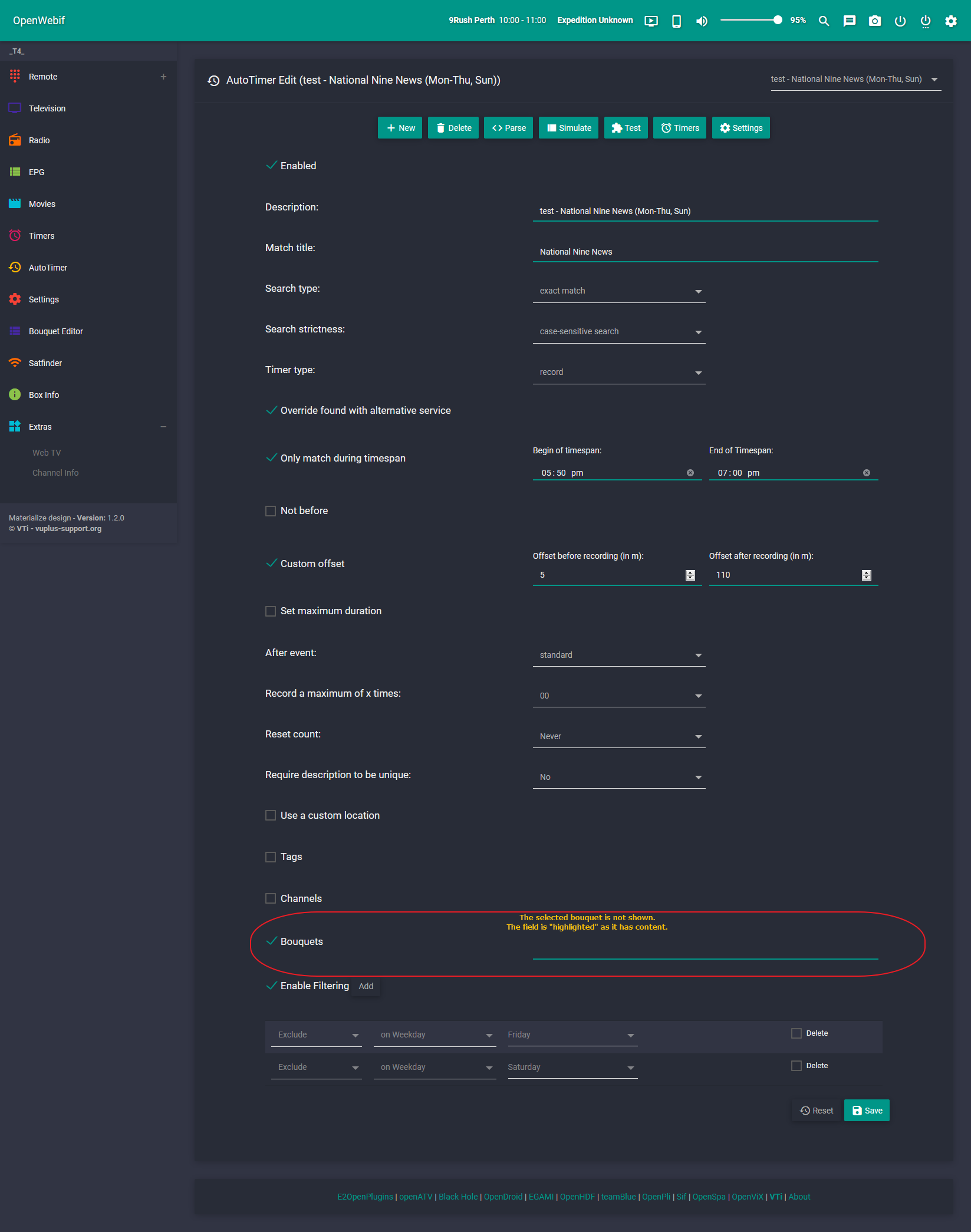Open the AutoTimer section in the sidebar
971x1232 pixels.
(48, 267)
